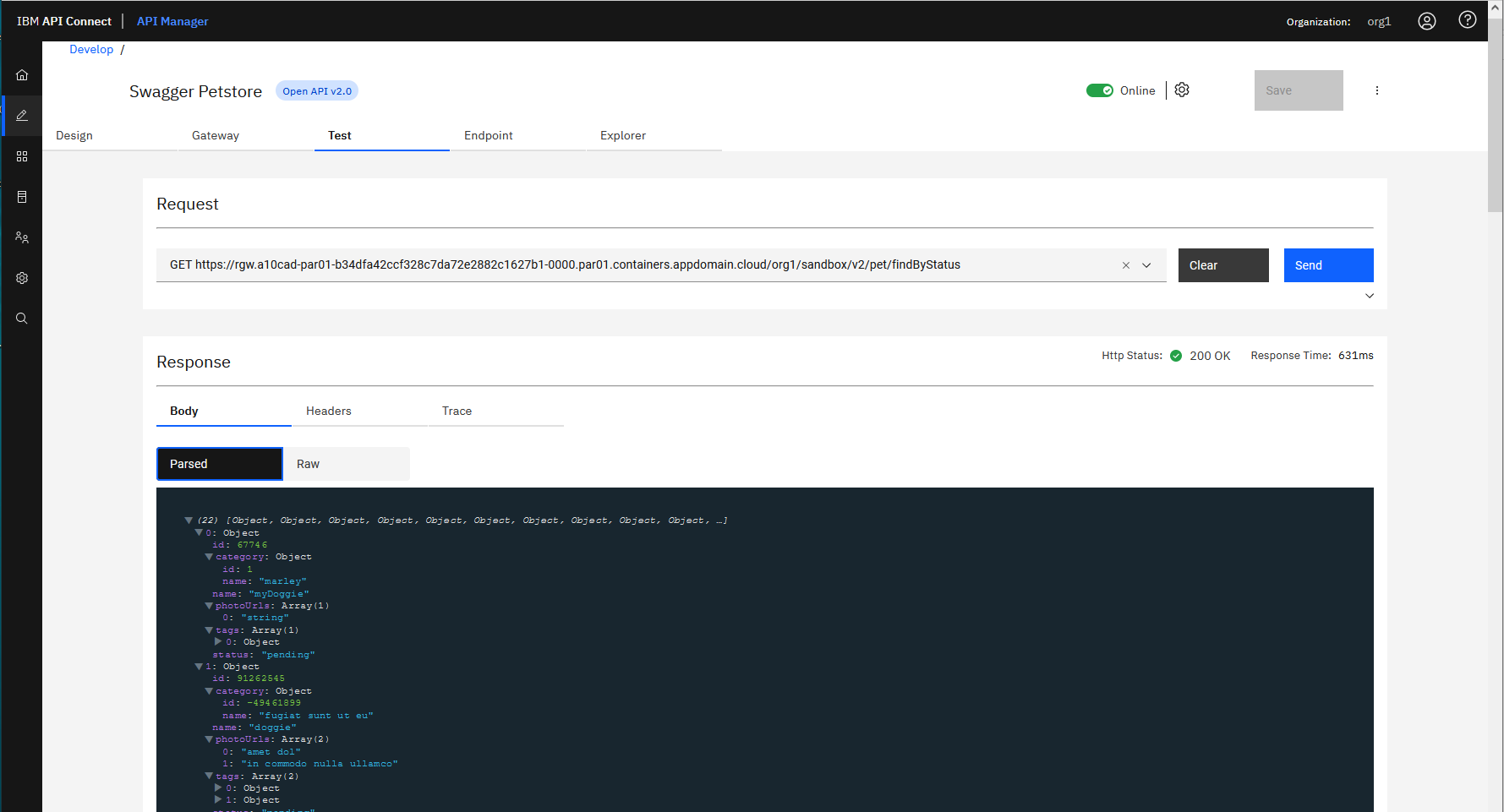Viewport: 1504px width, 812px height.
Task: Click the 200 OK status text
Action: [x=1210, y=356]
